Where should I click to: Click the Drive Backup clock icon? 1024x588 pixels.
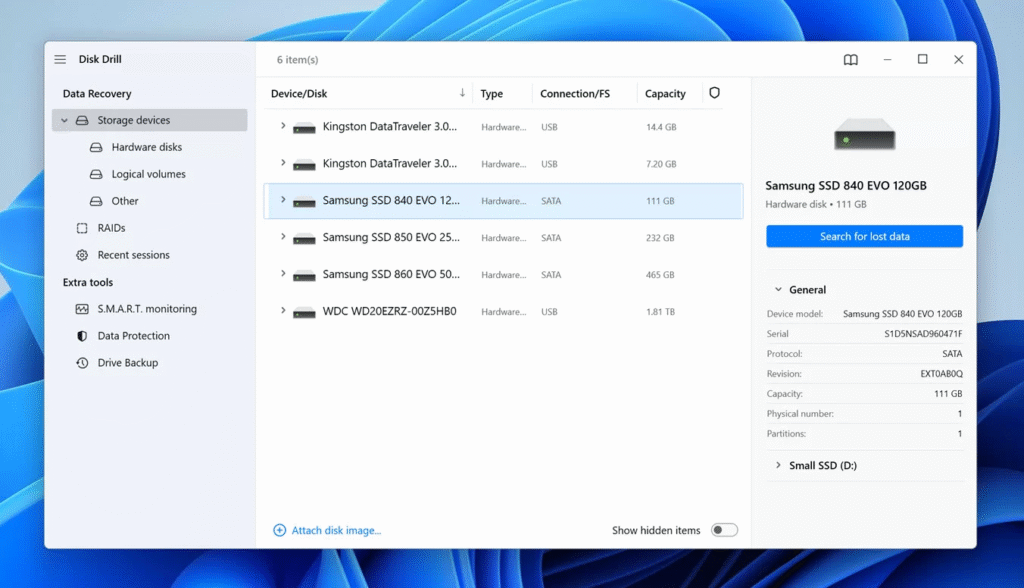pyautogui.click(x=82, y=363)
